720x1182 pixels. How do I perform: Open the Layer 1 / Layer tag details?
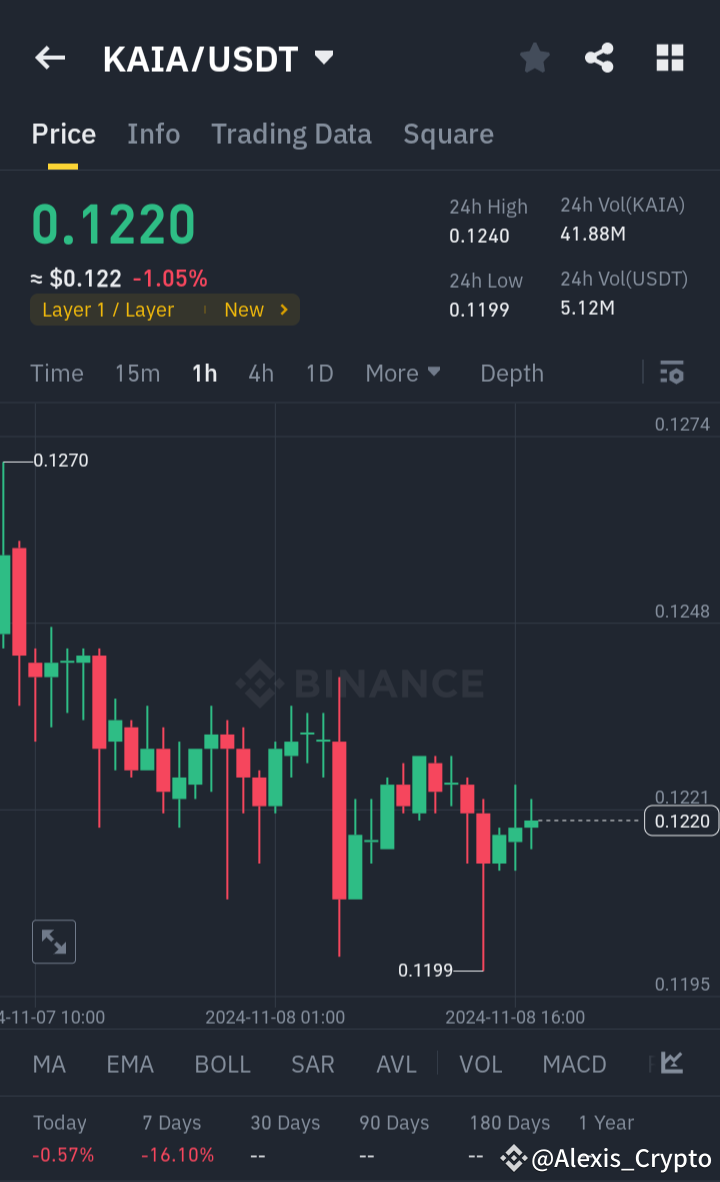tap(164, 309)
